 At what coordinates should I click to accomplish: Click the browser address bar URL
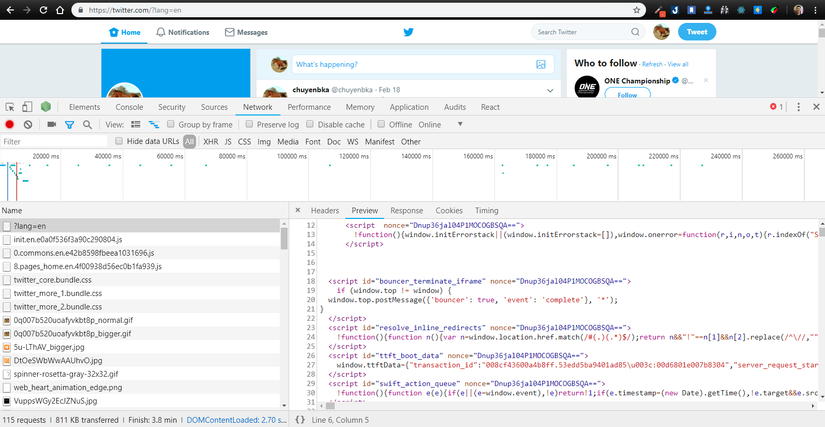136,10
